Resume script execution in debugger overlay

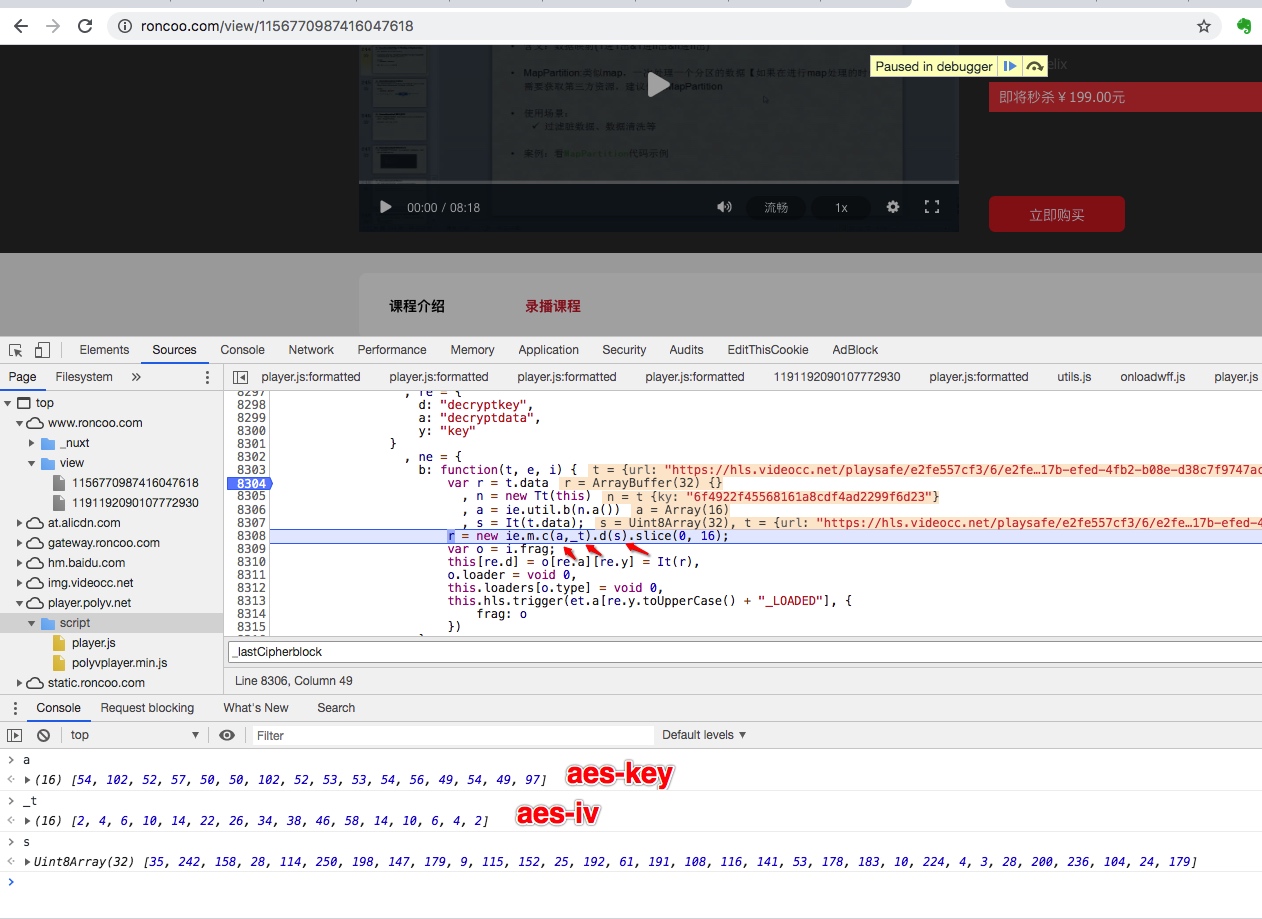click(1010, 66)
